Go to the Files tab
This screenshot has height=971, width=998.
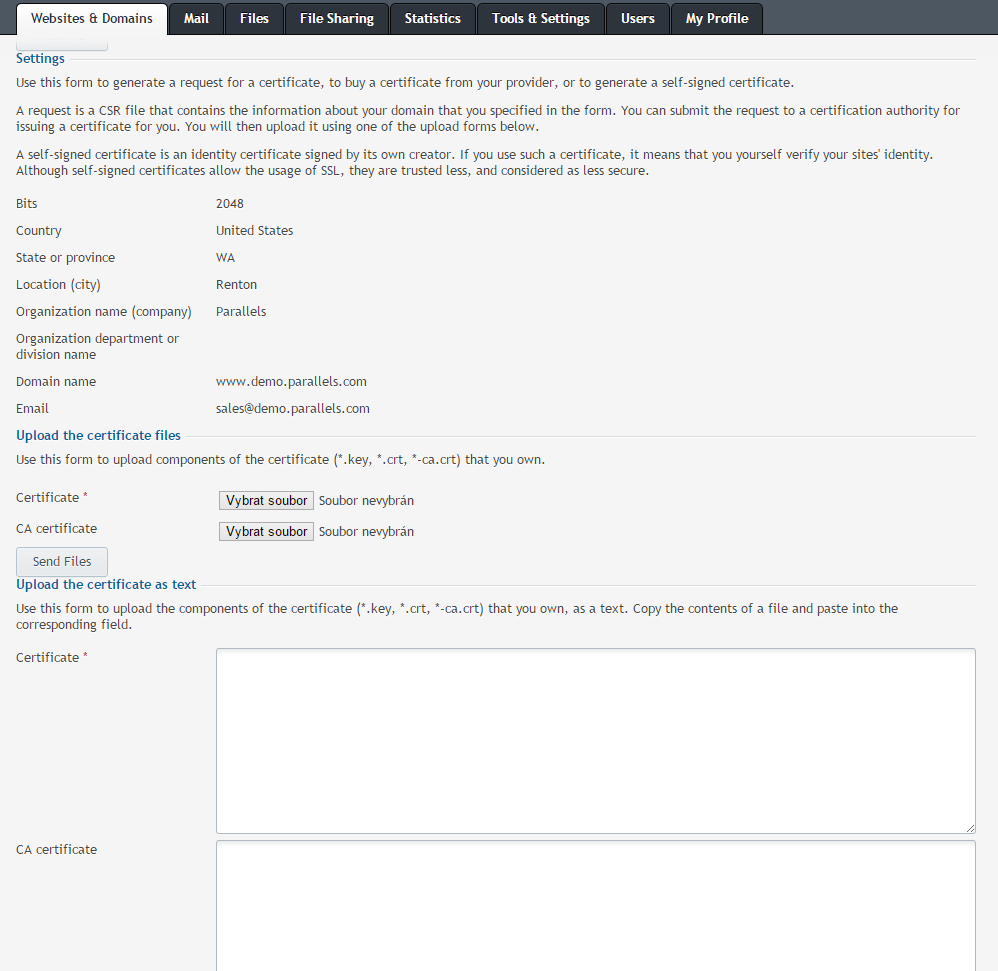pyautogui.click(x=254, y=19)
